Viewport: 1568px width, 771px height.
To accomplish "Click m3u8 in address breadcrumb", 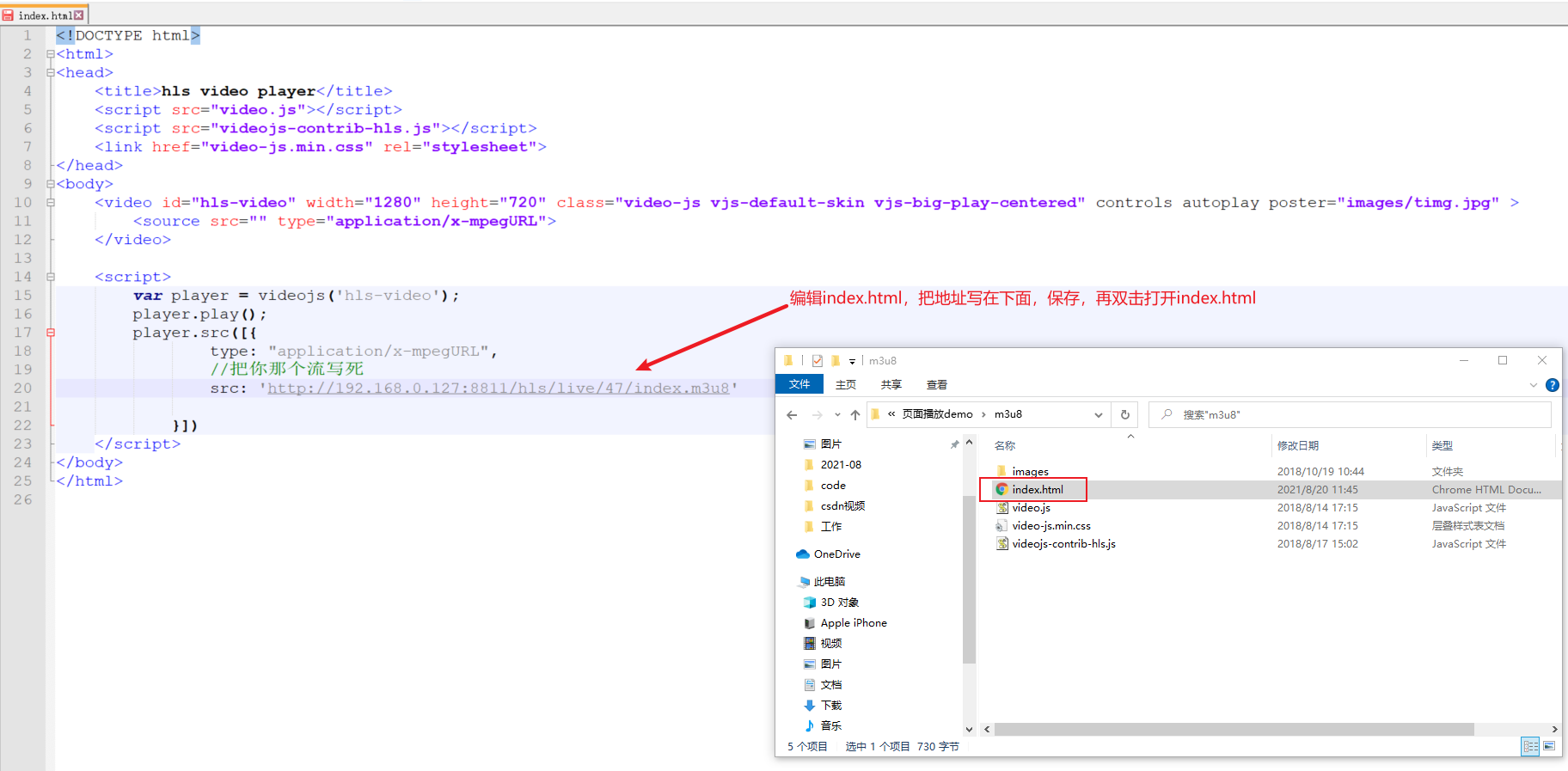I will coord(1008,414).
